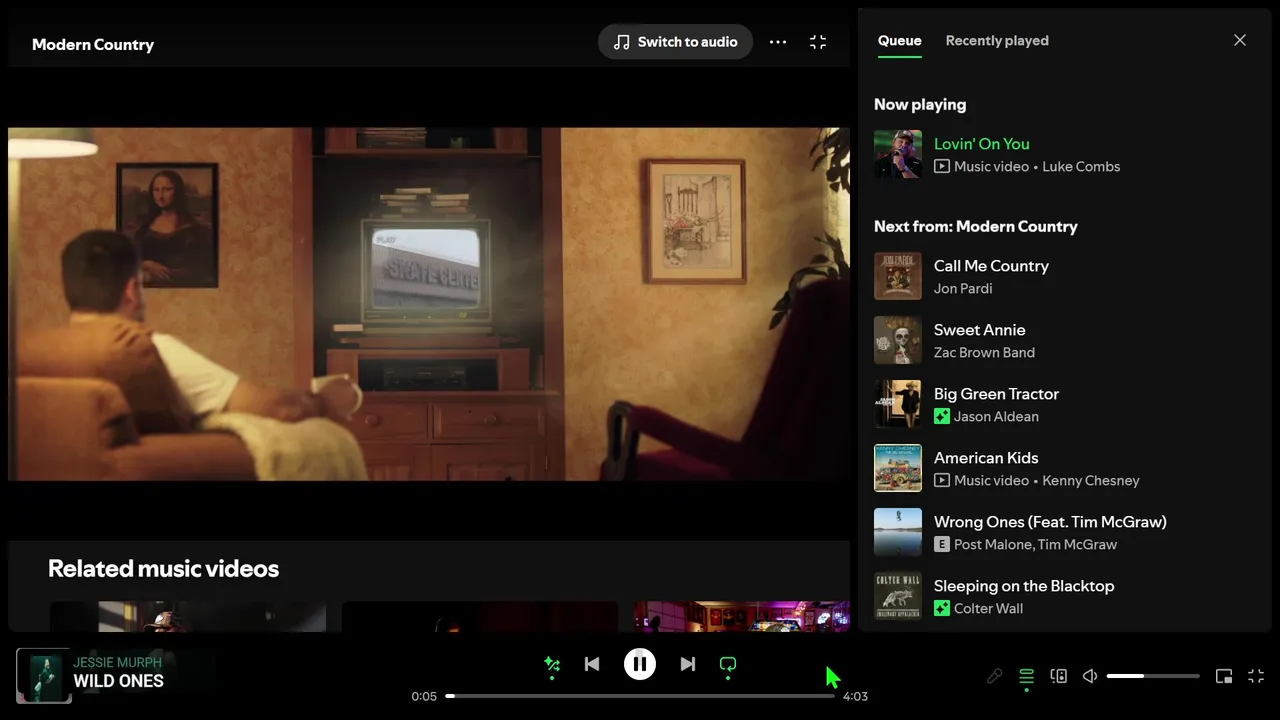Click the Jon Pardi artist name

(963, 289)
